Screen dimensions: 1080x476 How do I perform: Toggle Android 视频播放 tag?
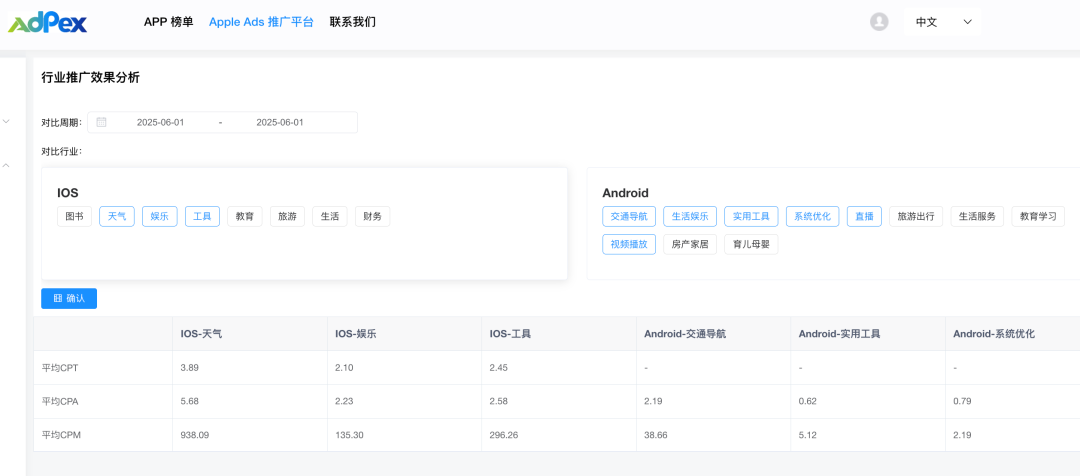click(x=629, y=244)
